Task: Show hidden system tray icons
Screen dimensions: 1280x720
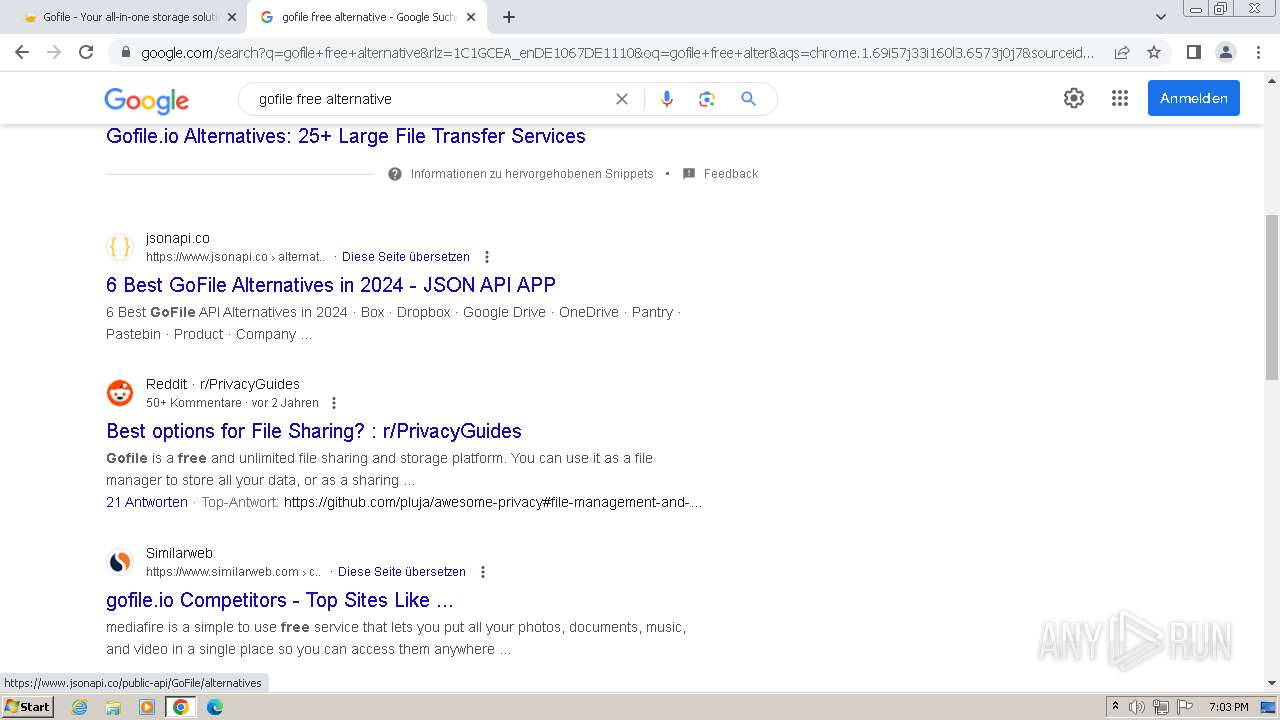Action: click(x=1115, y=707)
